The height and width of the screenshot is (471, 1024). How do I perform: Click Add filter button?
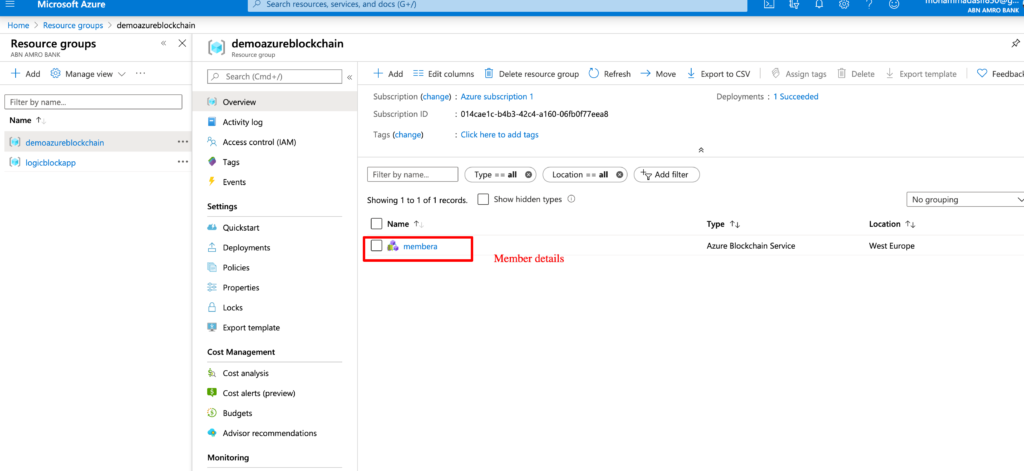(x=667, y=175)
